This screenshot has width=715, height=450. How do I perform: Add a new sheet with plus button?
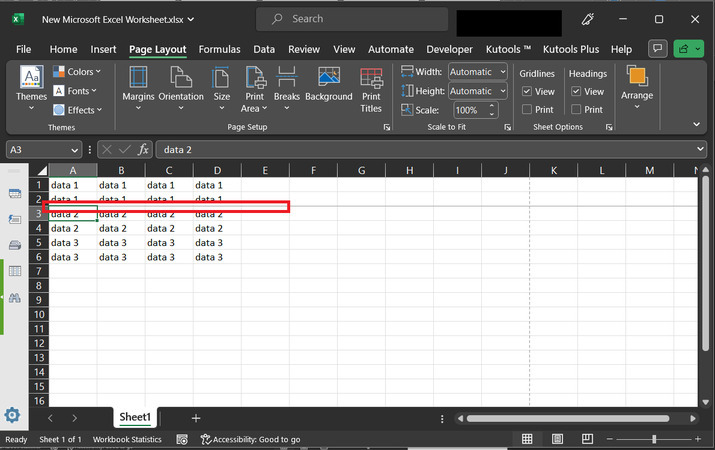[196, 417]
